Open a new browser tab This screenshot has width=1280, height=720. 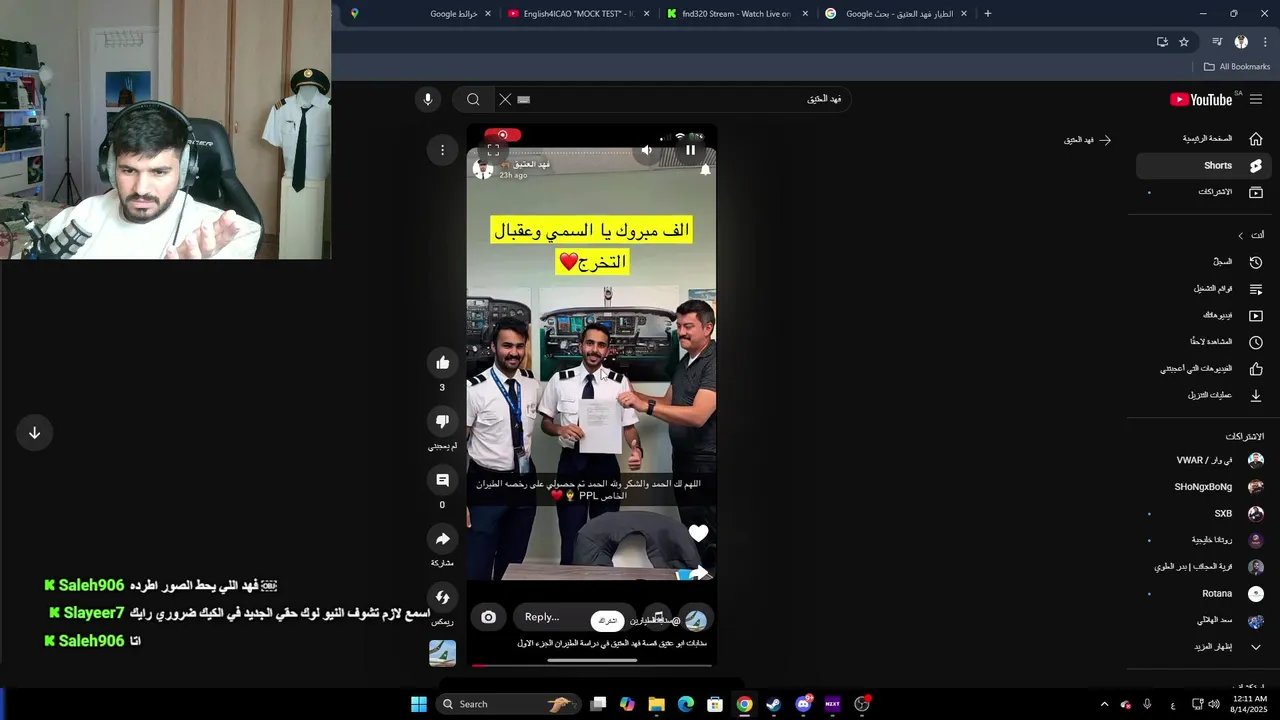tap(988, 14)
